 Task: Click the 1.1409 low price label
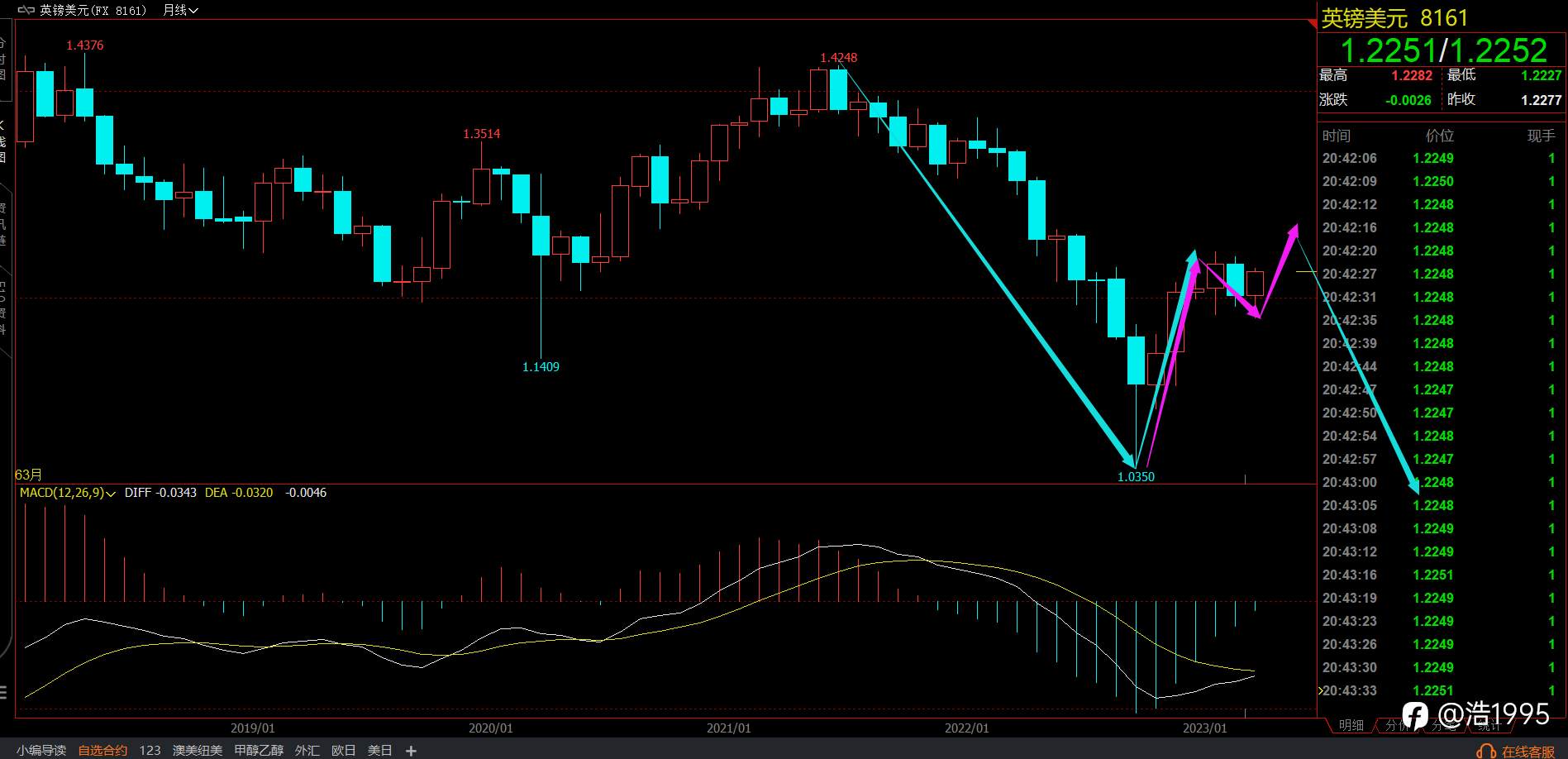click(x=541, y=367)
